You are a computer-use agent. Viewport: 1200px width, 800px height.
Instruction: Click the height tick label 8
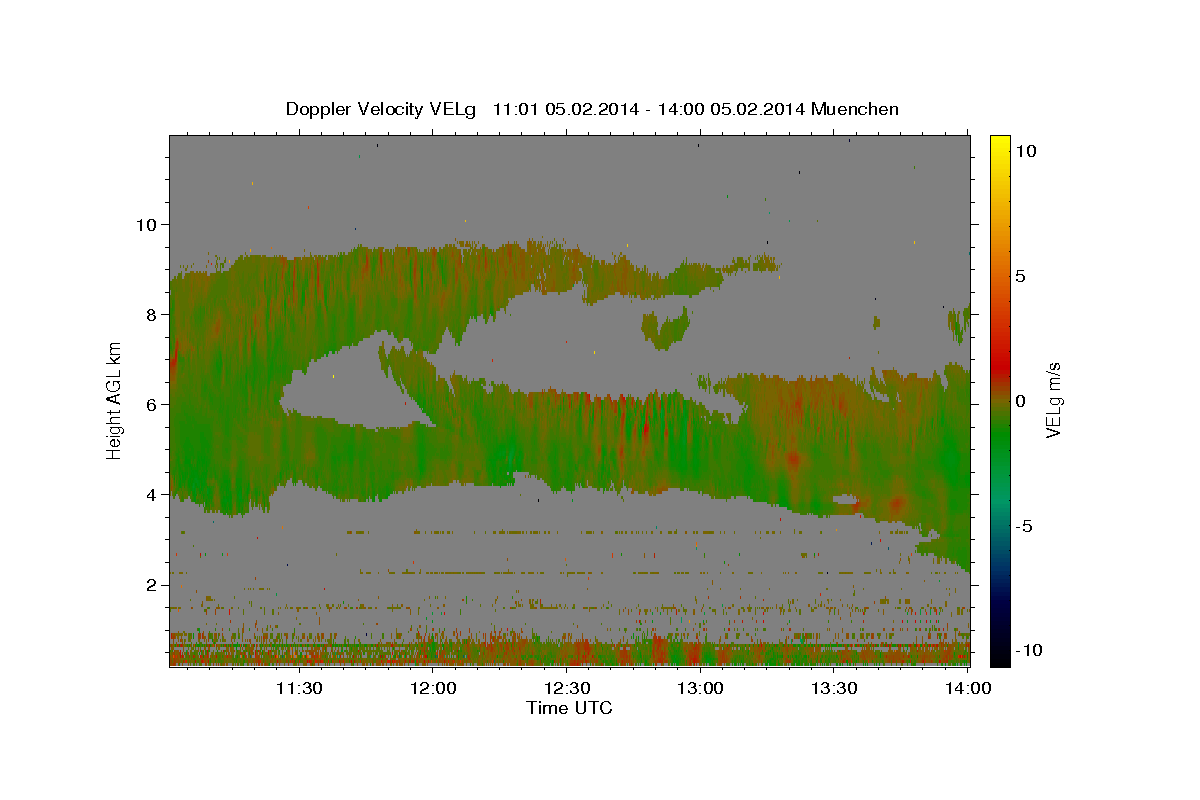click(152, 314)
